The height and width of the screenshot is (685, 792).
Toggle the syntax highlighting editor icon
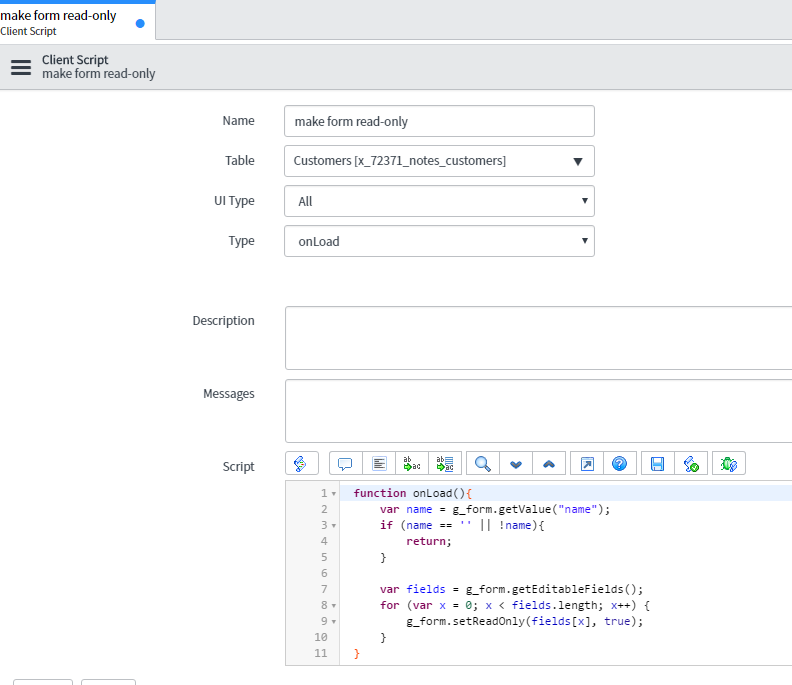[x=301, y=464]
